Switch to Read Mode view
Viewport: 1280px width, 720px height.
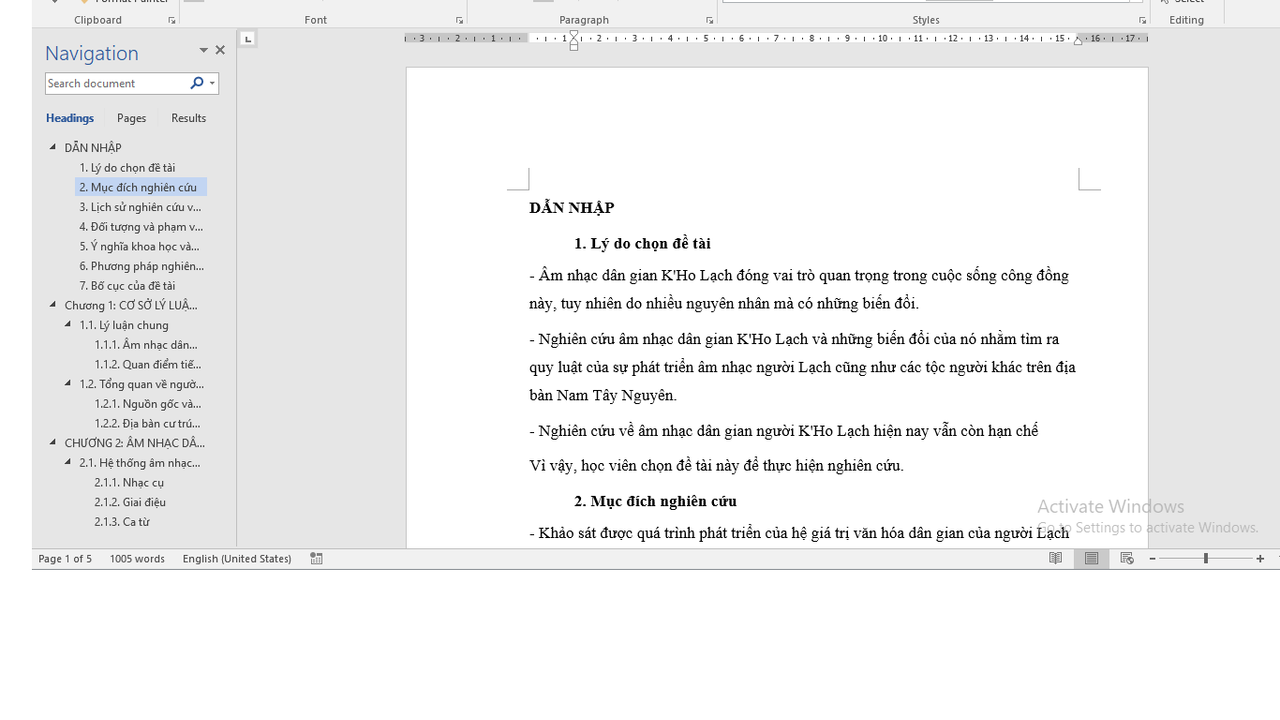pyautogui.click(x=1055, y=559)
